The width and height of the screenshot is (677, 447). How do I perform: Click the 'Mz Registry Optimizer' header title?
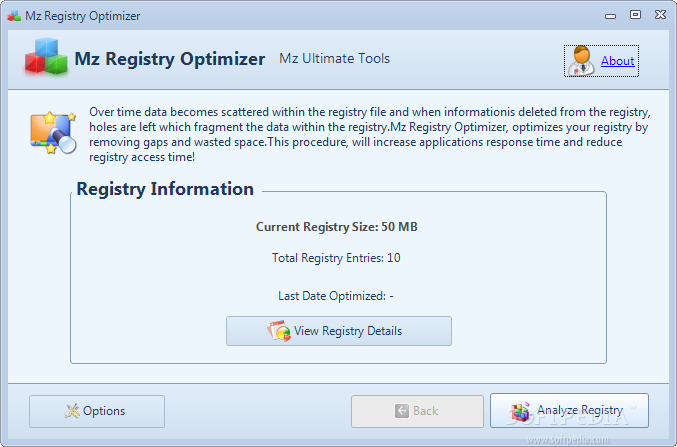[x=170, y=59]
